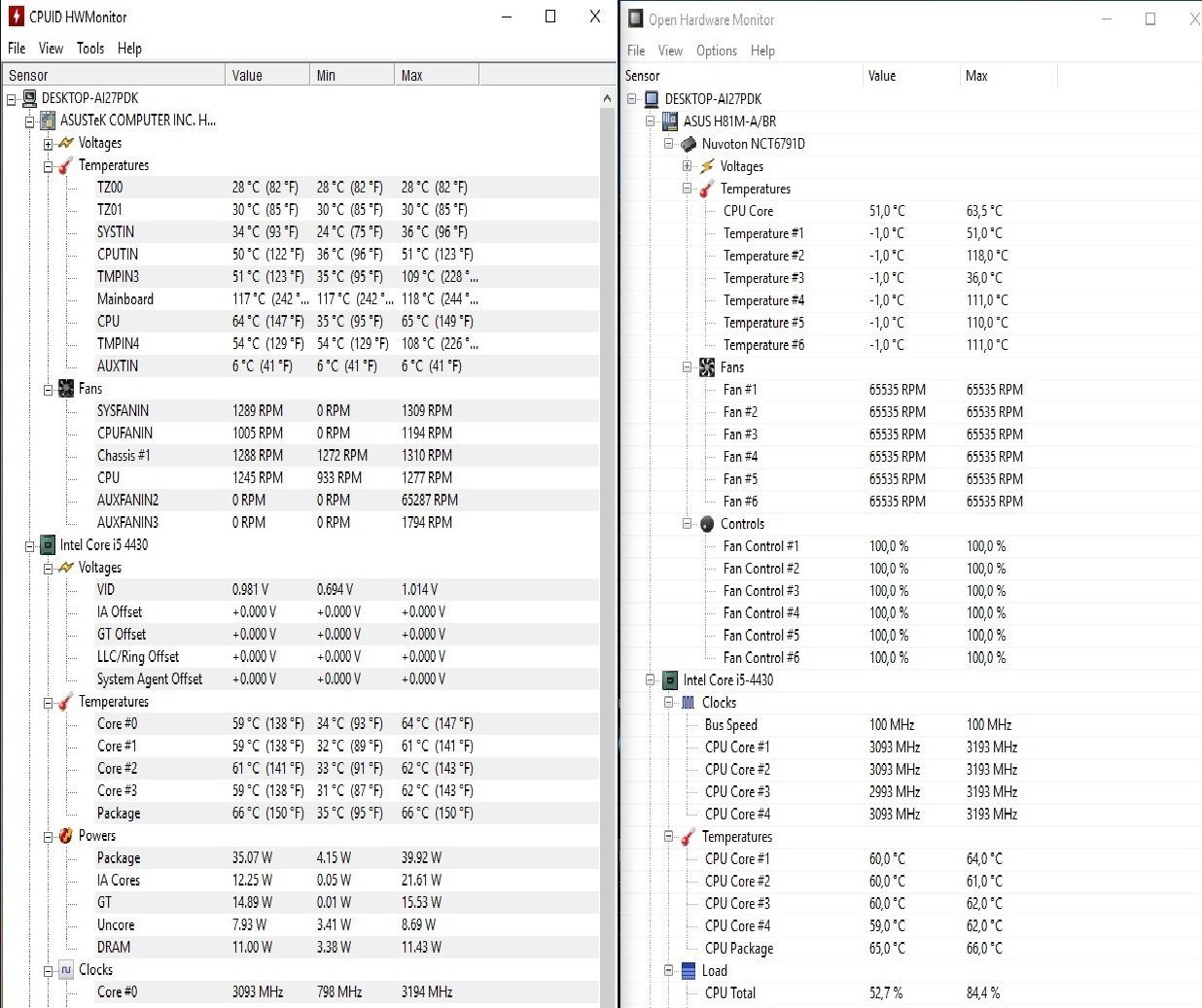The width and height of the screenshot is (1202, 1008).
Task: Click the Nuvoton NCT6791D chip icon
Action: click(x=689, y=144)
